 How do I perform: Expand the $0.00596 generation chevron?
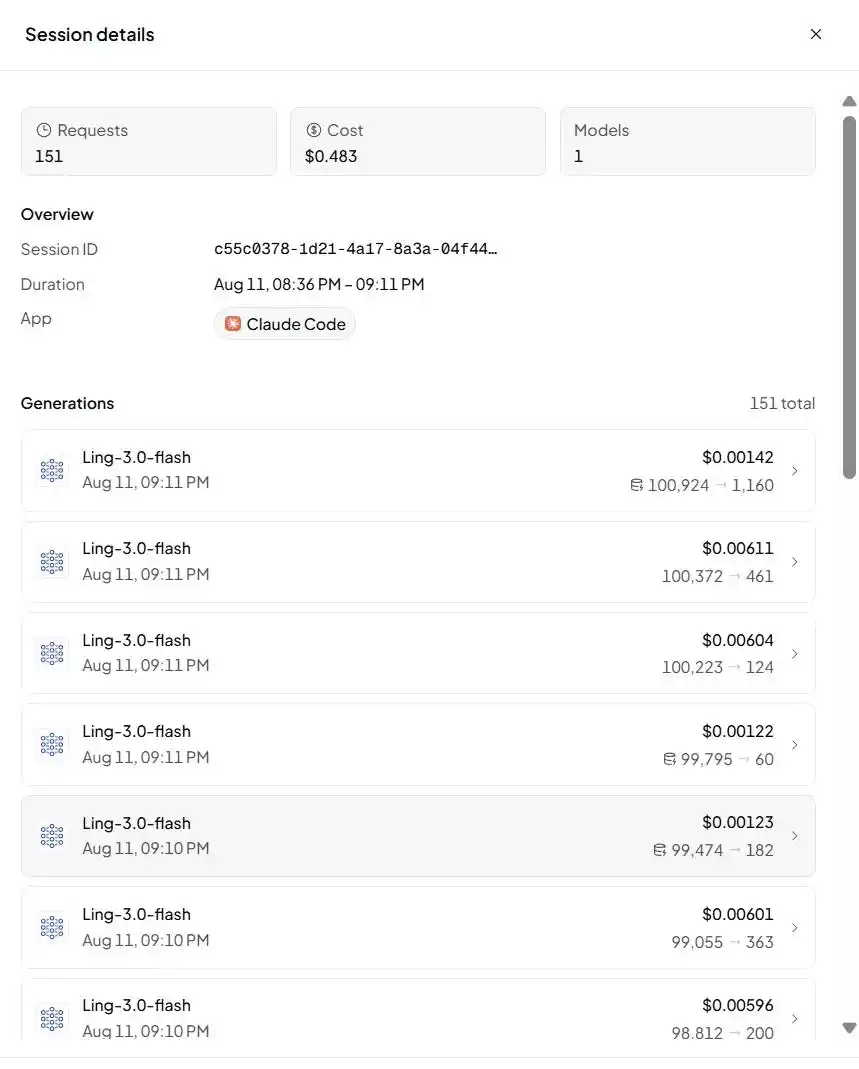(x=794, y=1019)
